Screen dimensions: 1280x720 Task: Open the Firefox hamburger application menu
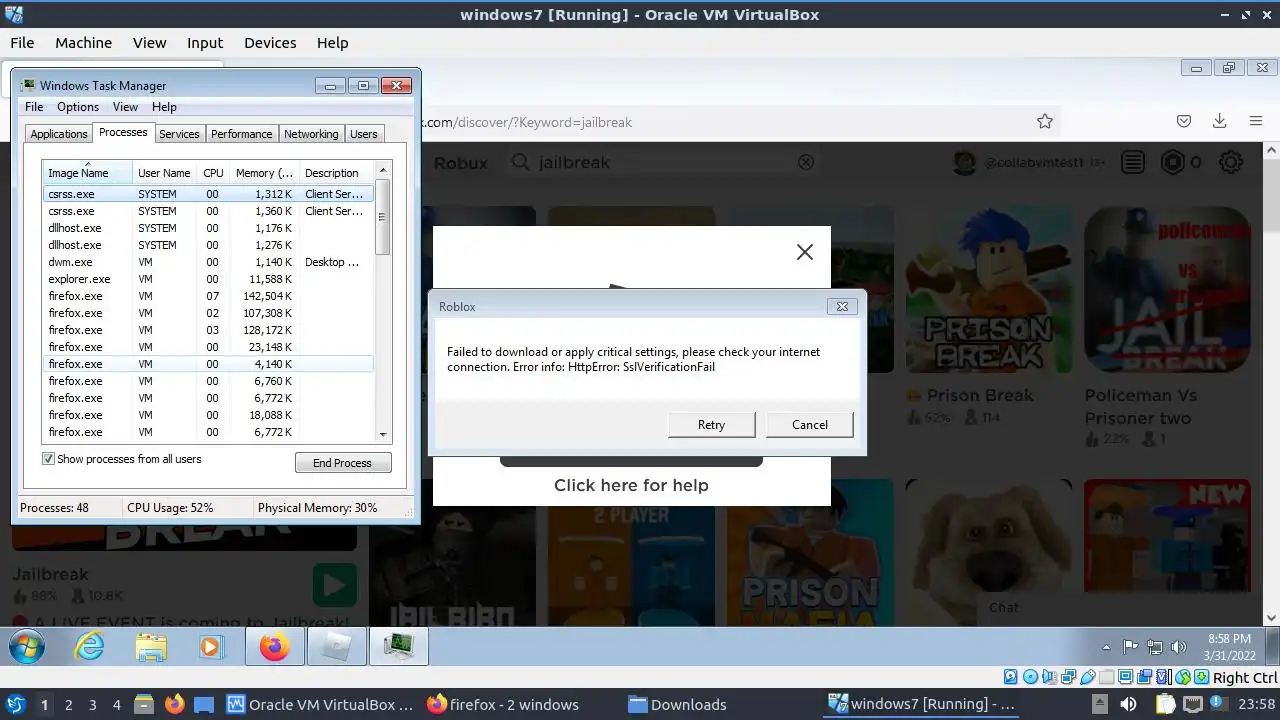pyautogui.click(x=1256, y=121)
